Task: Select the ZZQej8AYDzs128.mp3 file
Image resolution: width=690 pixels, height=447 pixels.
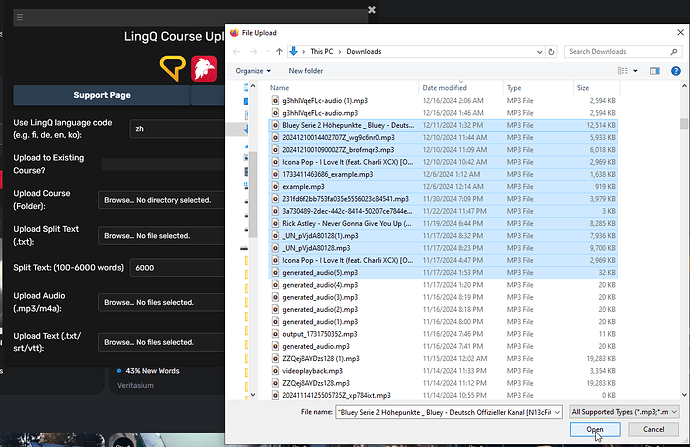Action: click(x=443, y=383)
